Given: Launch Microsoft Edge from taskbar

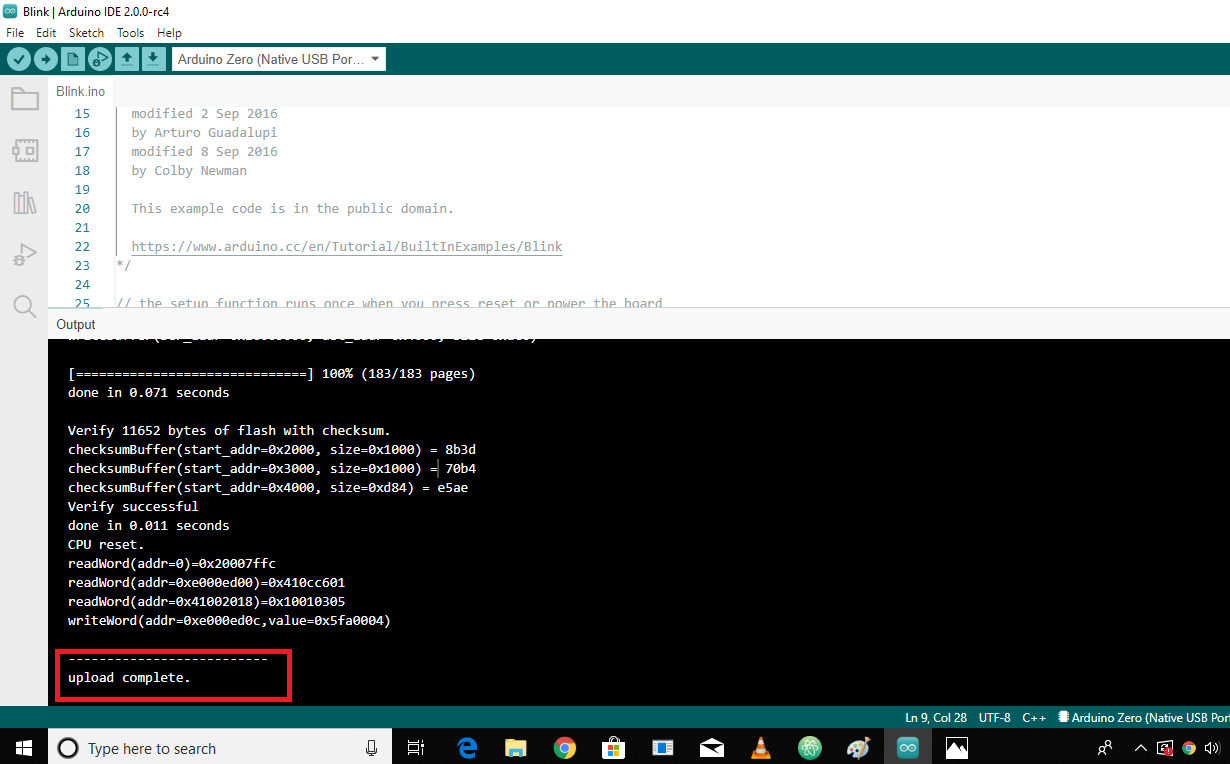Looking at the screenshot, I should [x=467, y=747].
